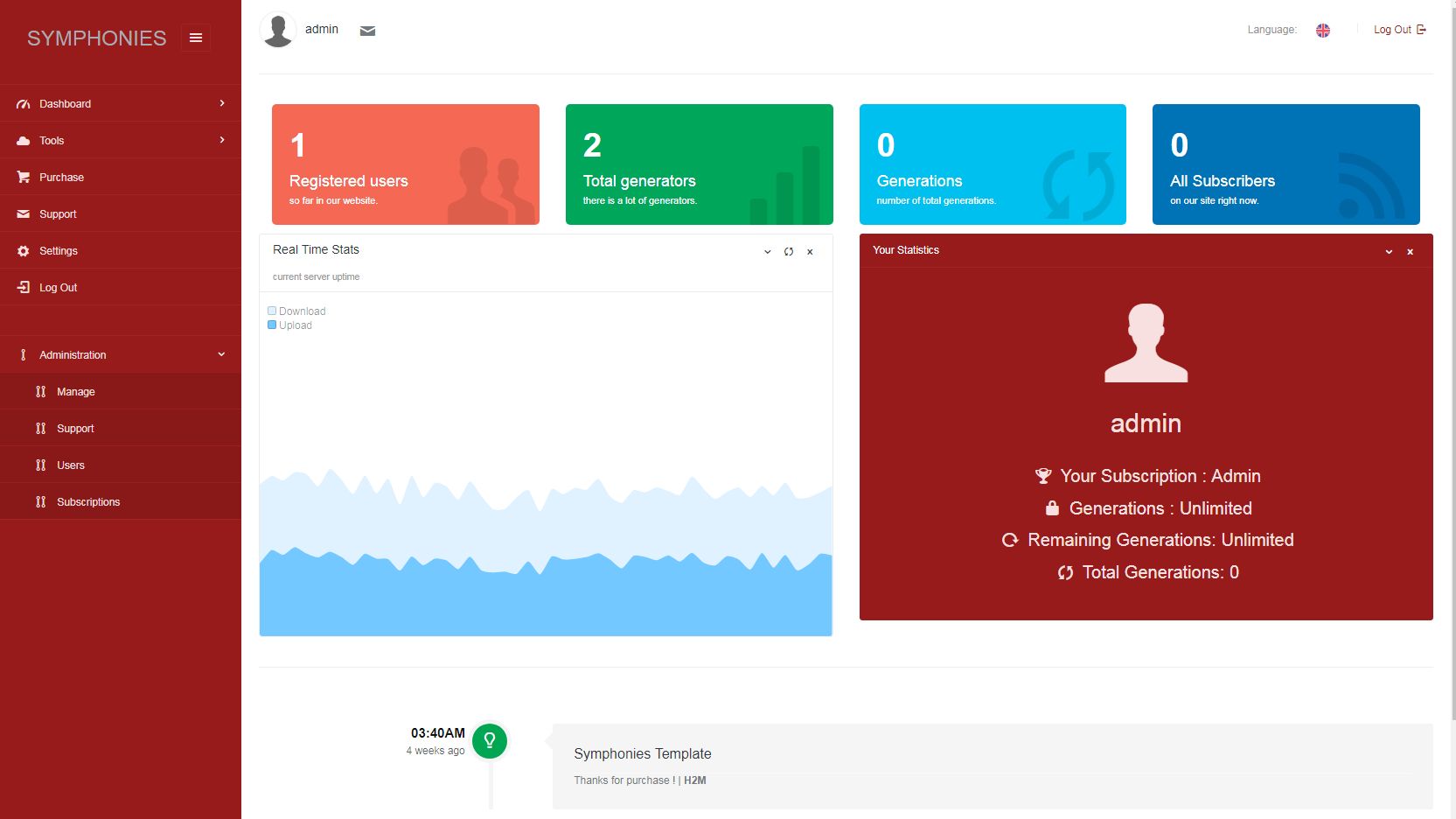Close the Real Time Stats panel
Viewport: 1456px width, 819px height.
pyautogui.click(x=810, y=252)
